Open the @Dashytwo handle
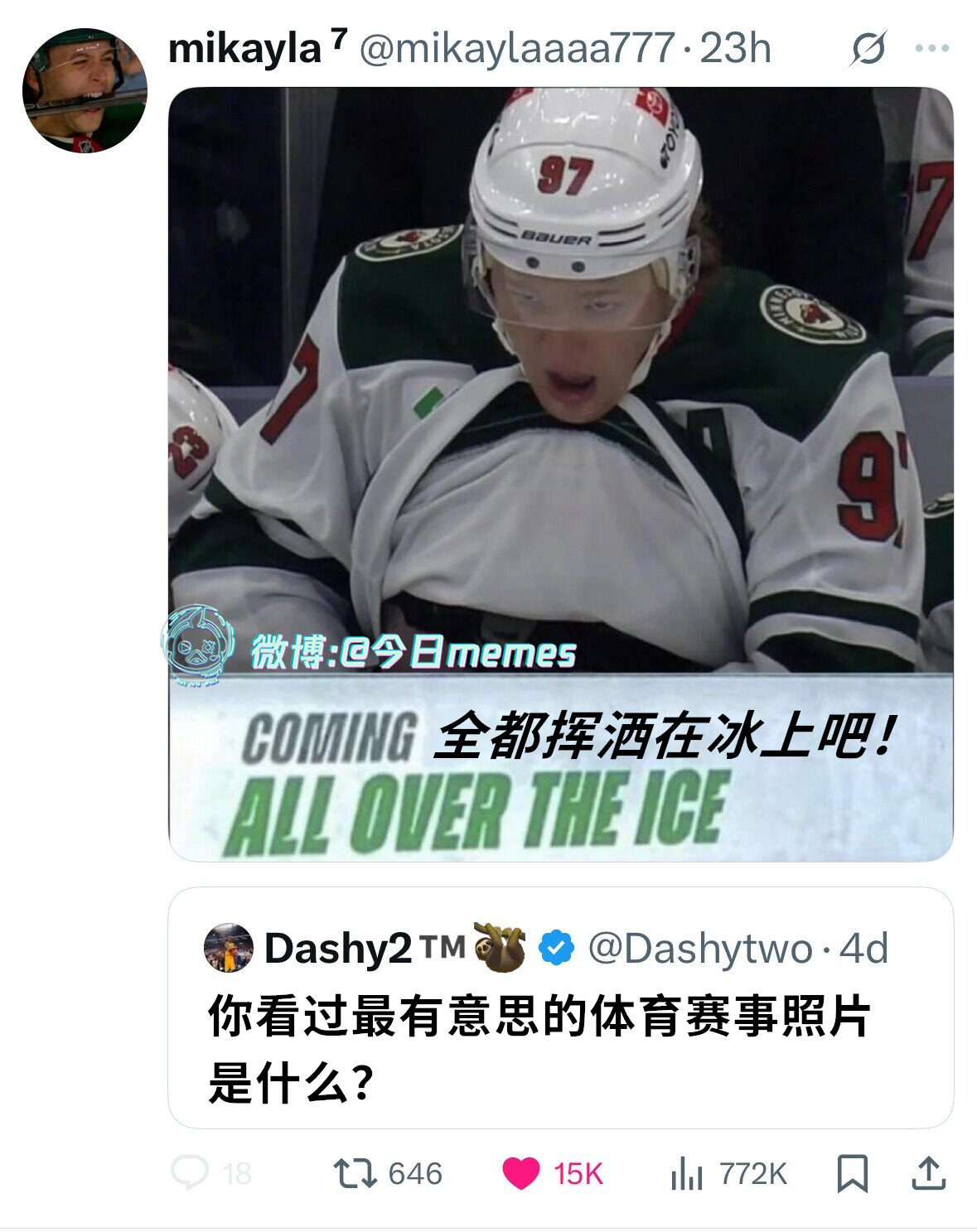 699,948
